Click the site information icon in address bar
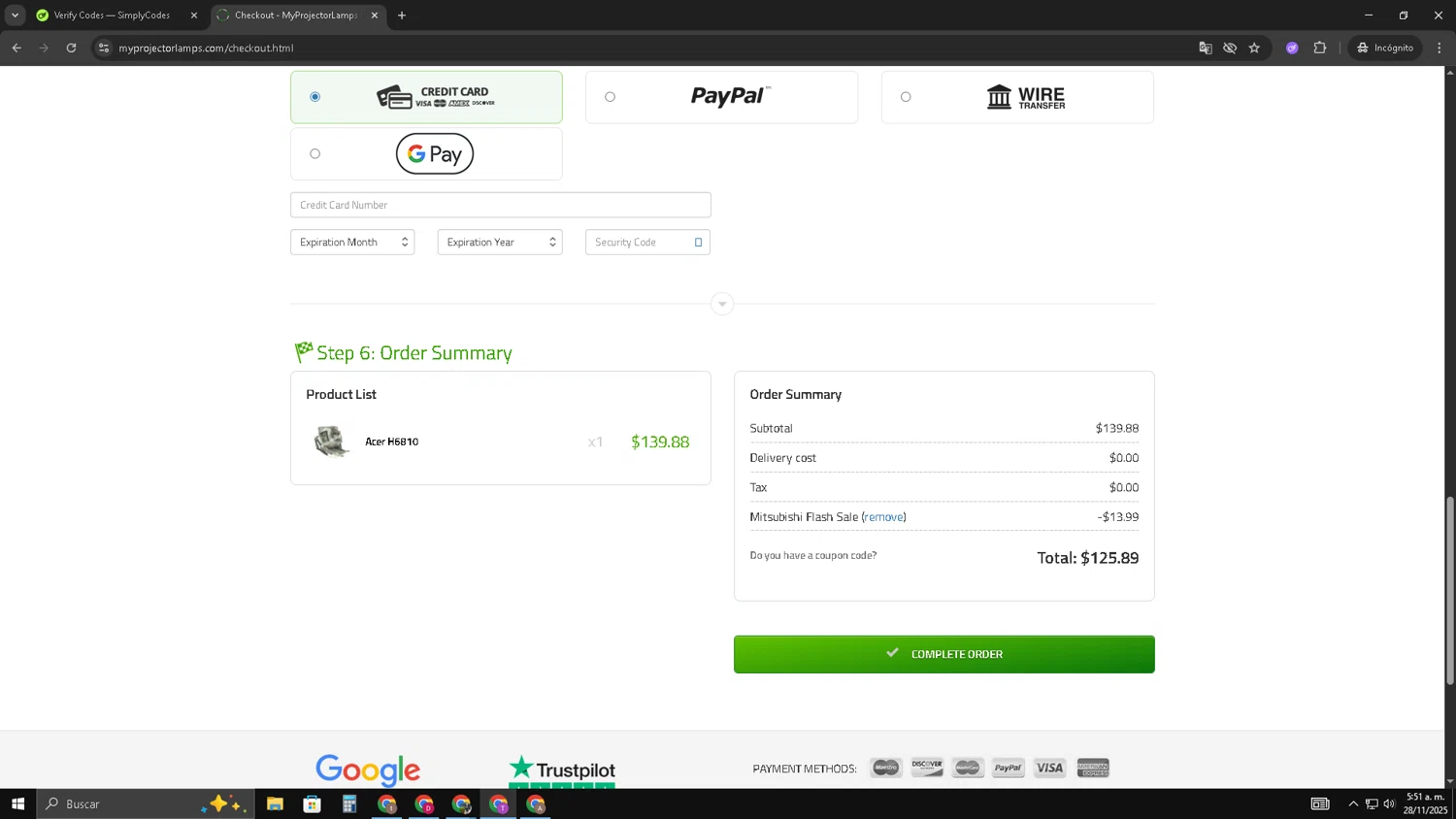 (x=104, y=48)
